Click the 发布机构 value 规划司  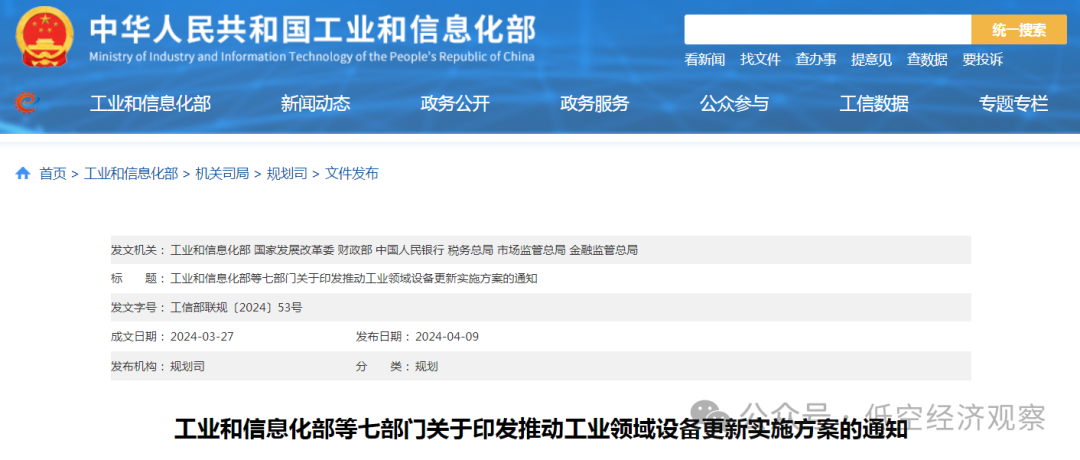tap(187, 366)
